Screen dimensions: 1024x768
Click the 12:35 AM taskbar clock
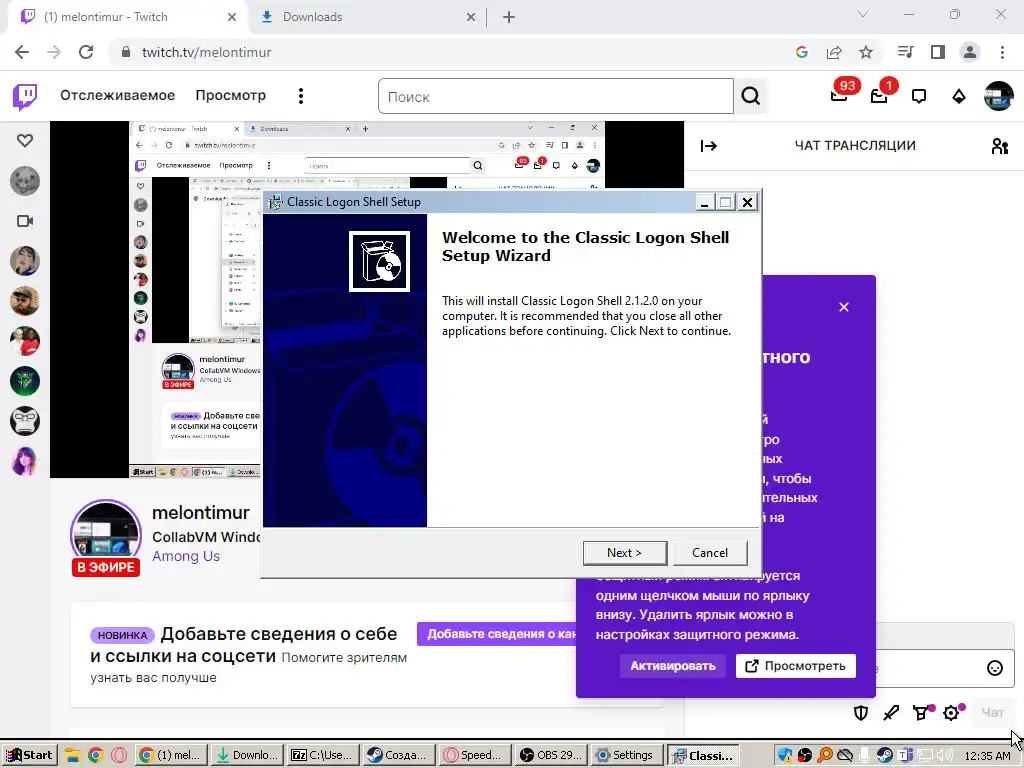pos(987,756)
